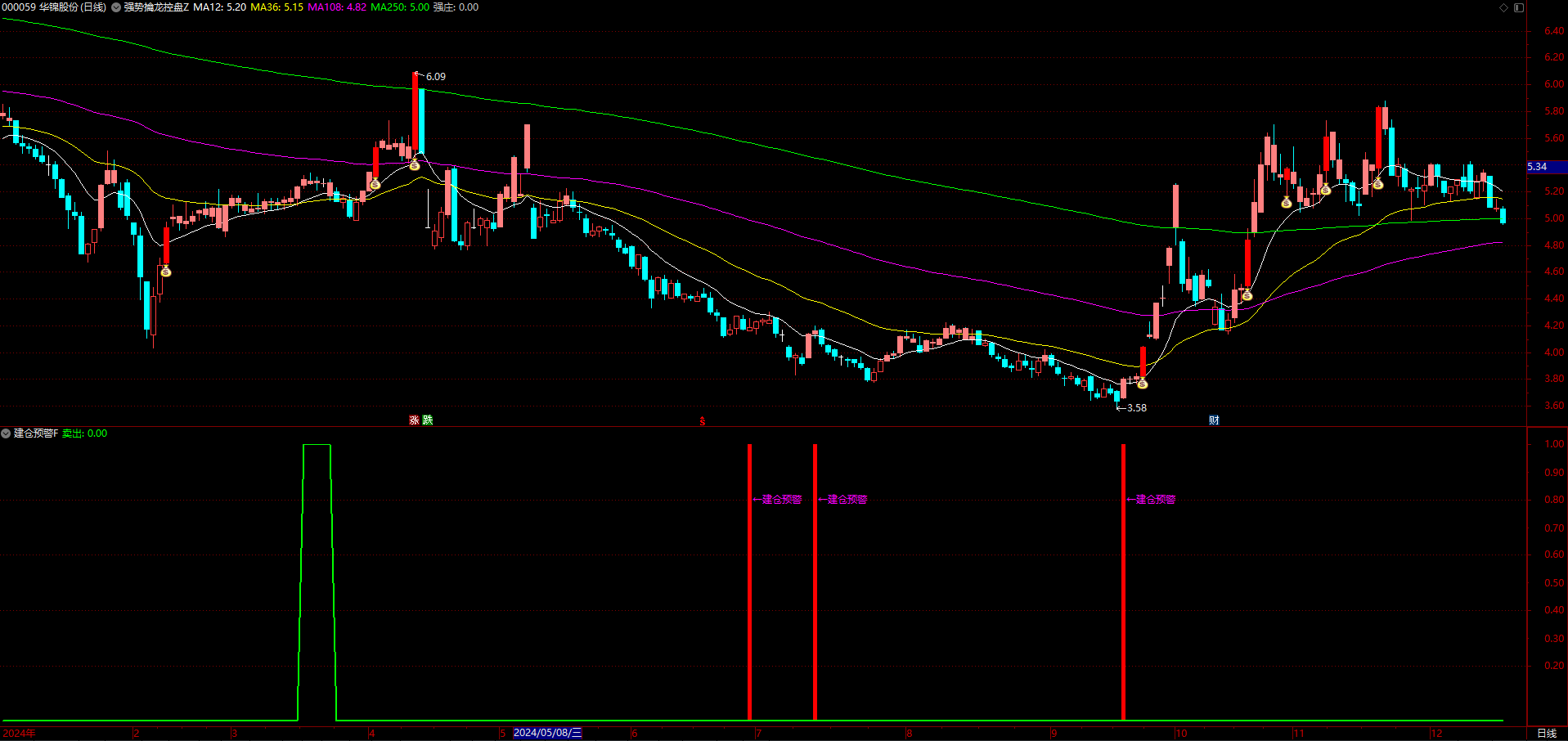
Task: Click the blue 财 event marker
Action: point(1214,420)
